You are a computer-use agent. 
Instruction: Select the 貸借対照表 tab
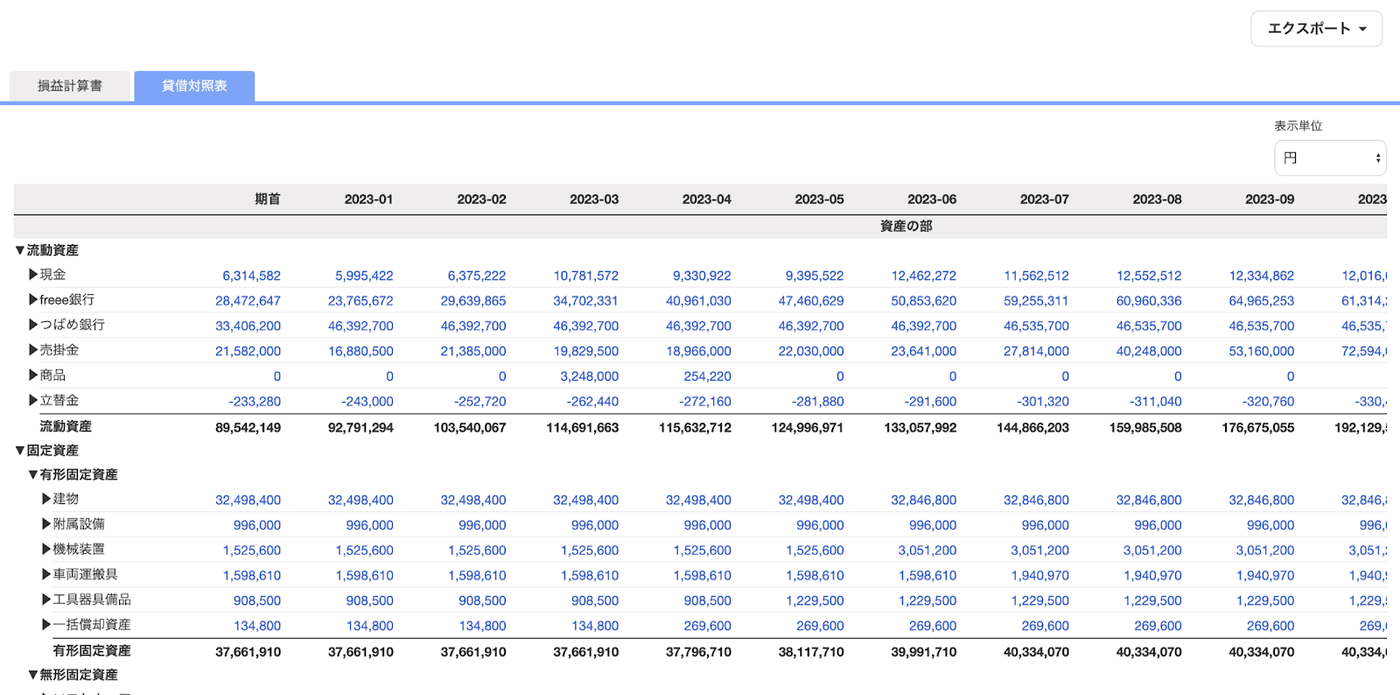pyautogui.click(x=195, y=86)
